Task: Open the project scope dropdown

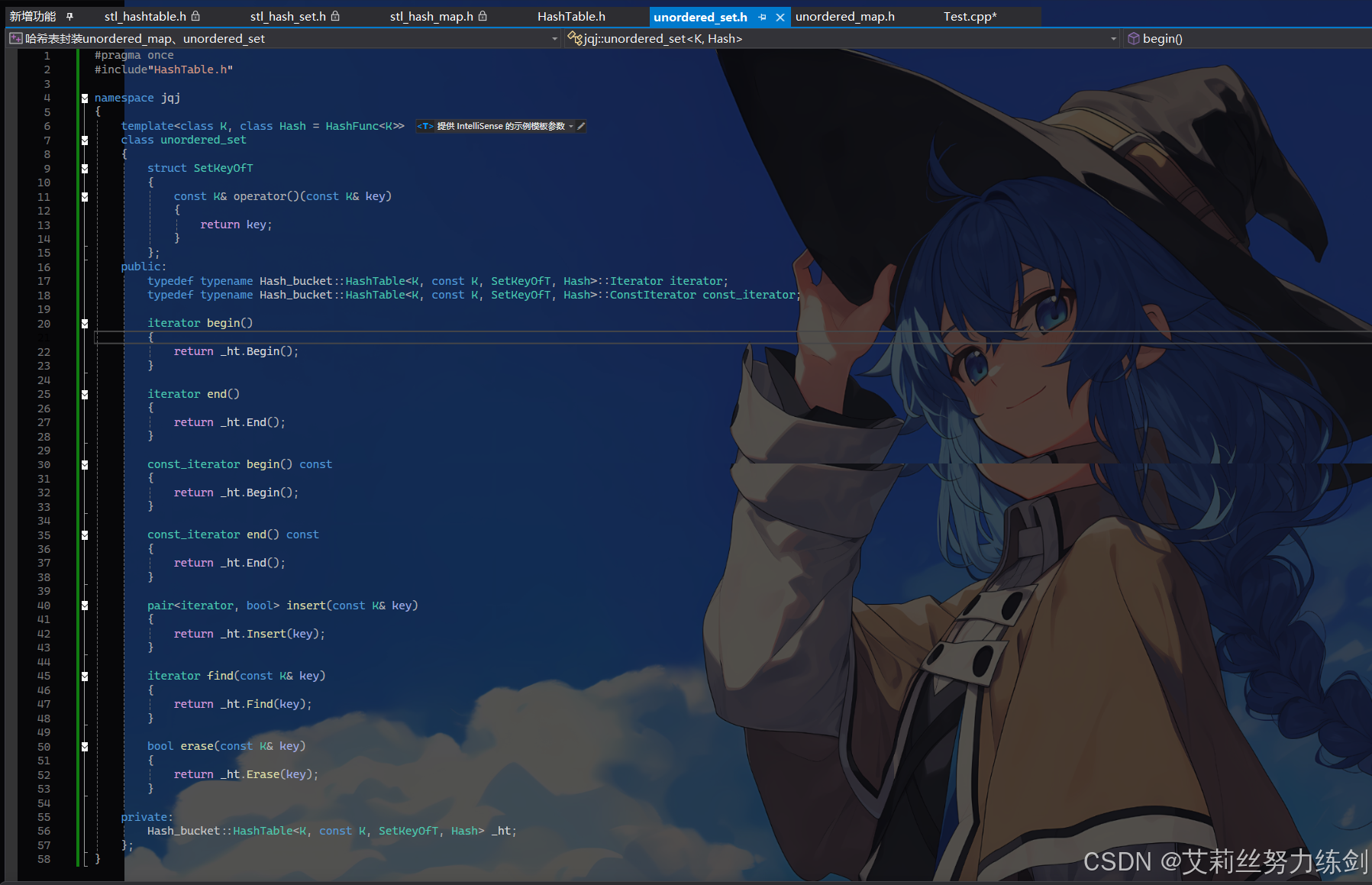Action: coord(555,38)
